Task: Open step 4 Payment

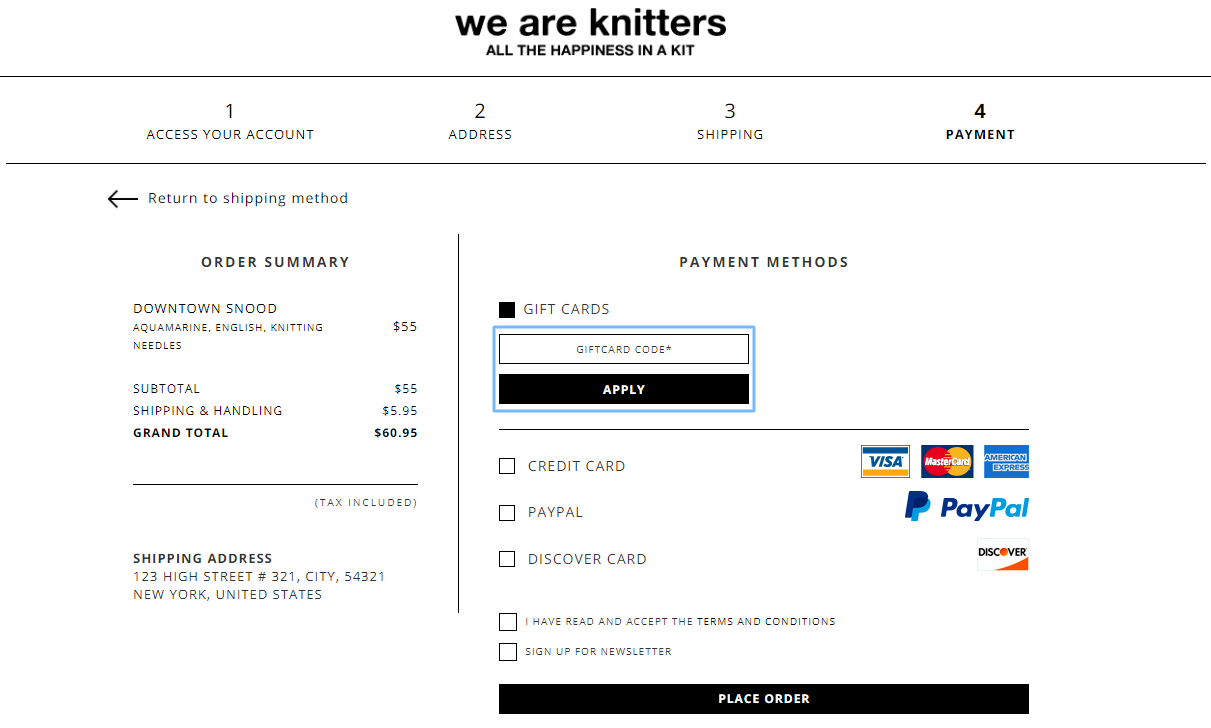Action: [x=980, y=122]
